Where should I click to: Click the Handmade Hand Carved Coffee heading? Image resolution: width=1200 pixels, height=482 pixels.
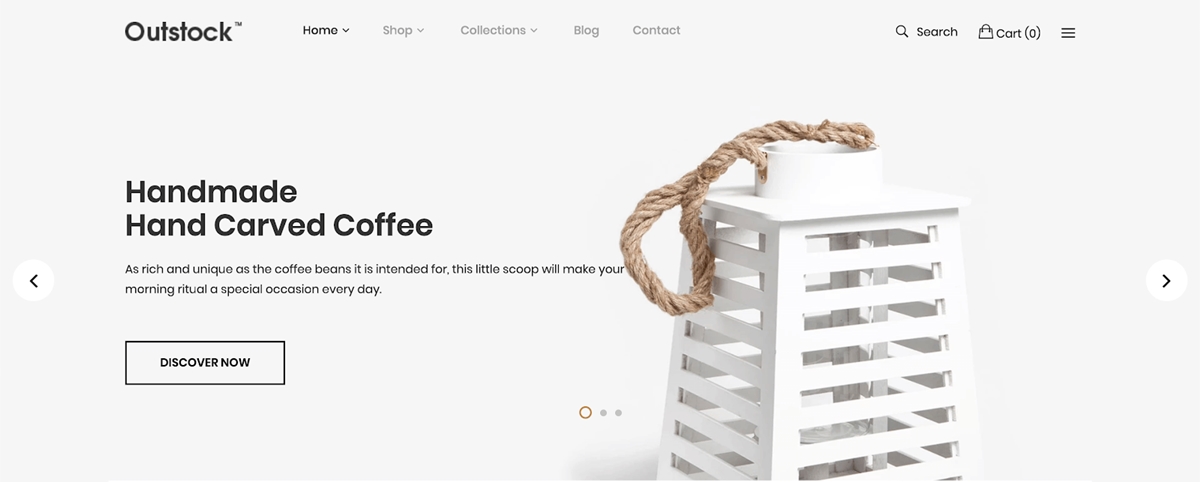point(279,208)
